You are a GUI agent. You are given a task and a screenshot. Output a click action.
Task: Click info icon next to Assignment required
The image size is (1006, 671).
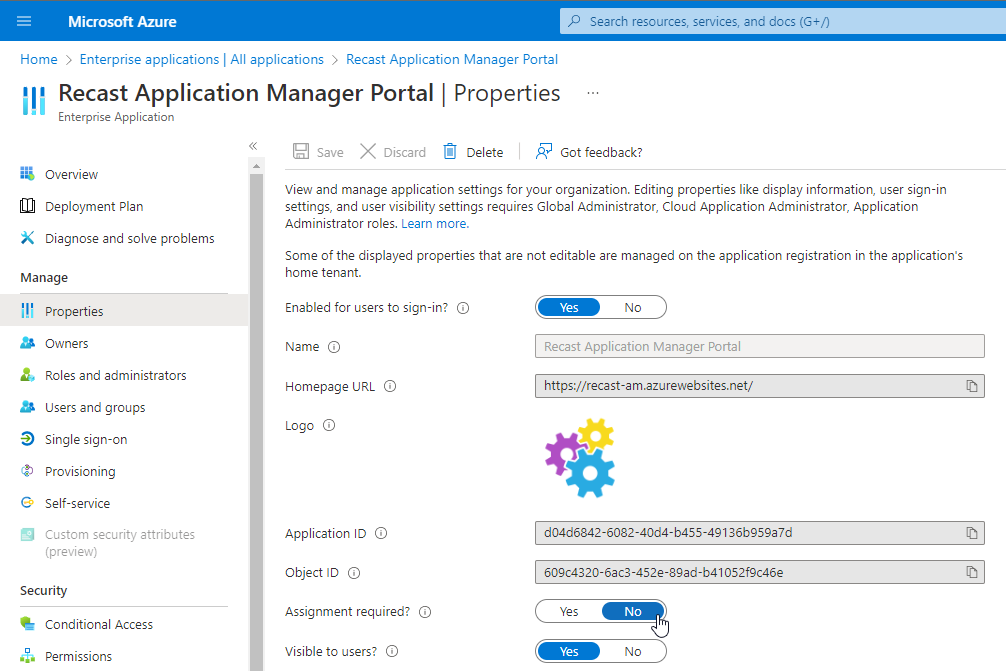click(x=425, y=612)
